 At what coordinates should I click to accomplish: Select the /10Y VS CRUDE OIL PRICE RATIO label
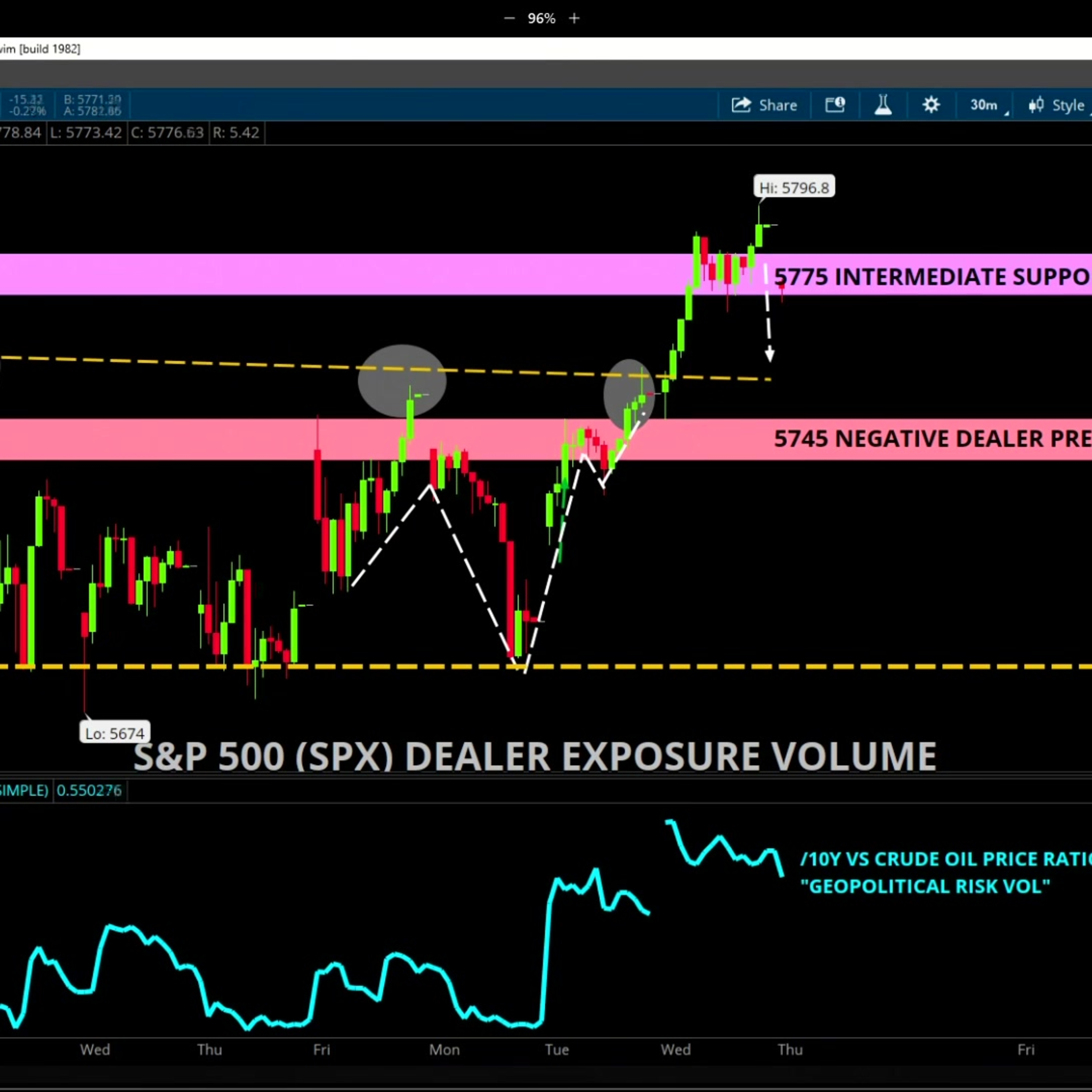point(946,859)
